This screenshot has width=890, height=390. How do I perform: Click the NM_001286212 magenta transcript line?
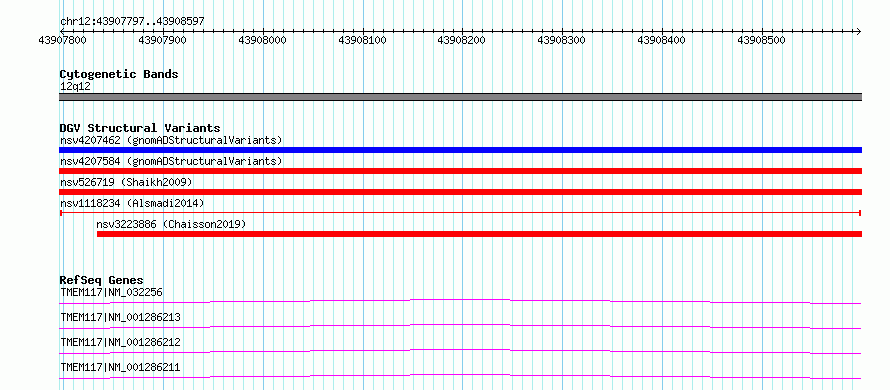(460, 351)
